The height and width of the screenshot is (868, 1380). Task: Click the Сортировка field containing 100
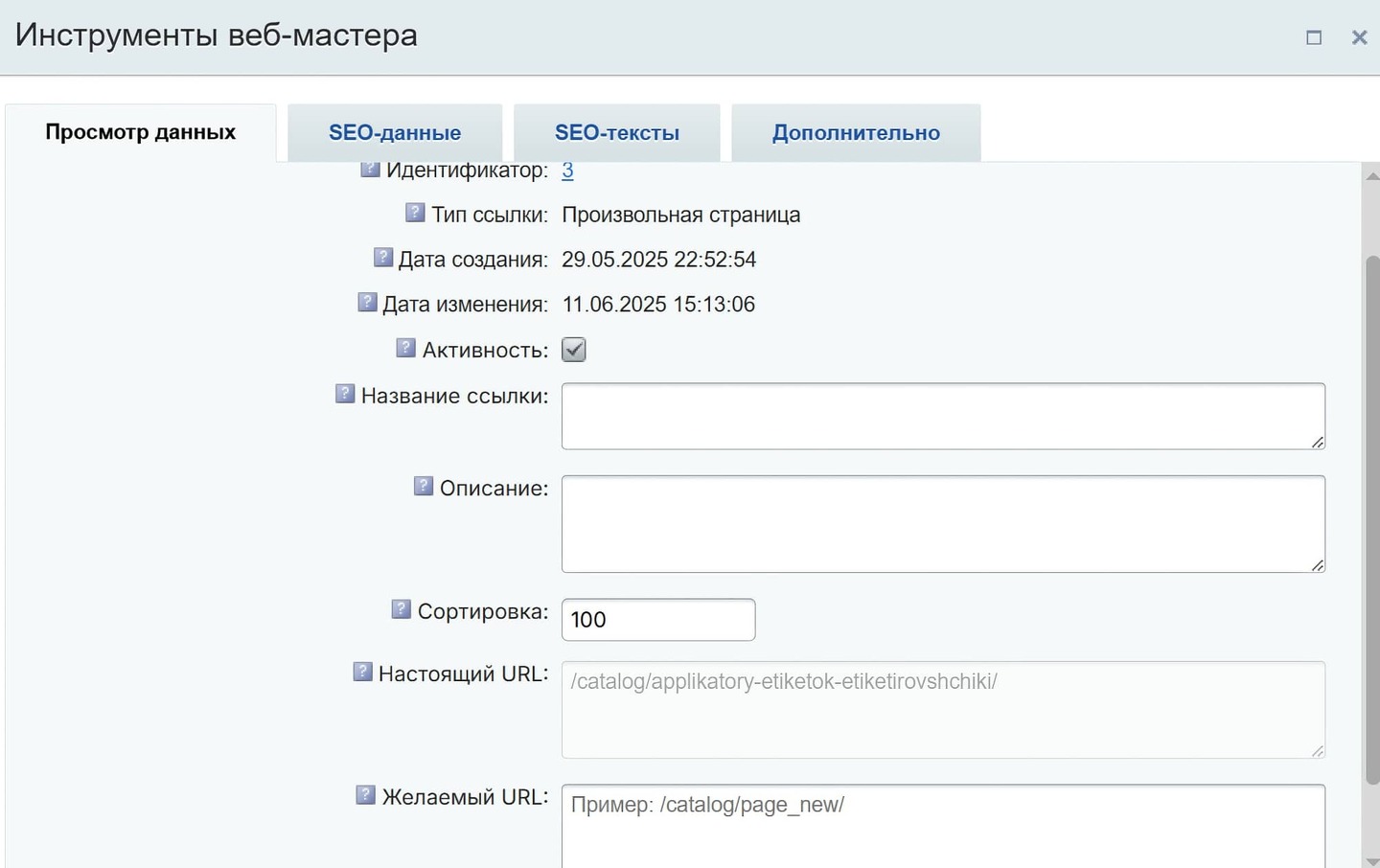point(658,620)
